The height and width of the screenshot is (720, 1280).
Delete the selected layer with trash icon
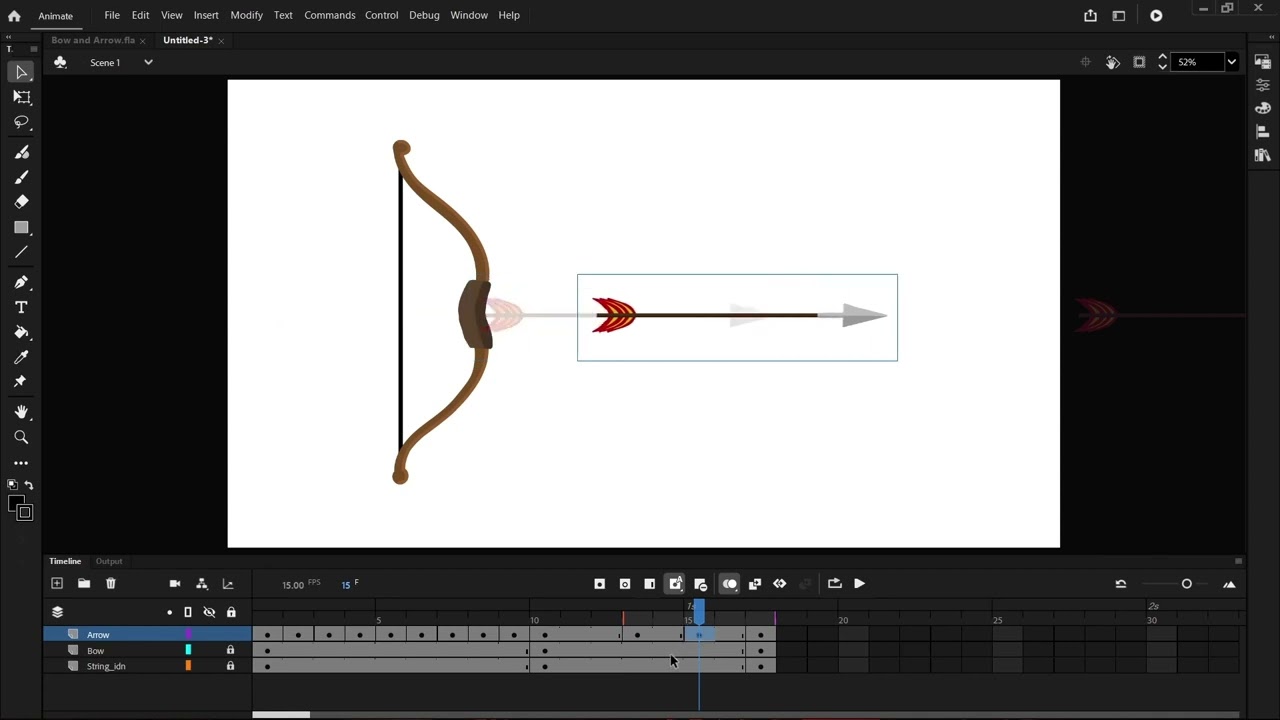(x=111, y=584)
